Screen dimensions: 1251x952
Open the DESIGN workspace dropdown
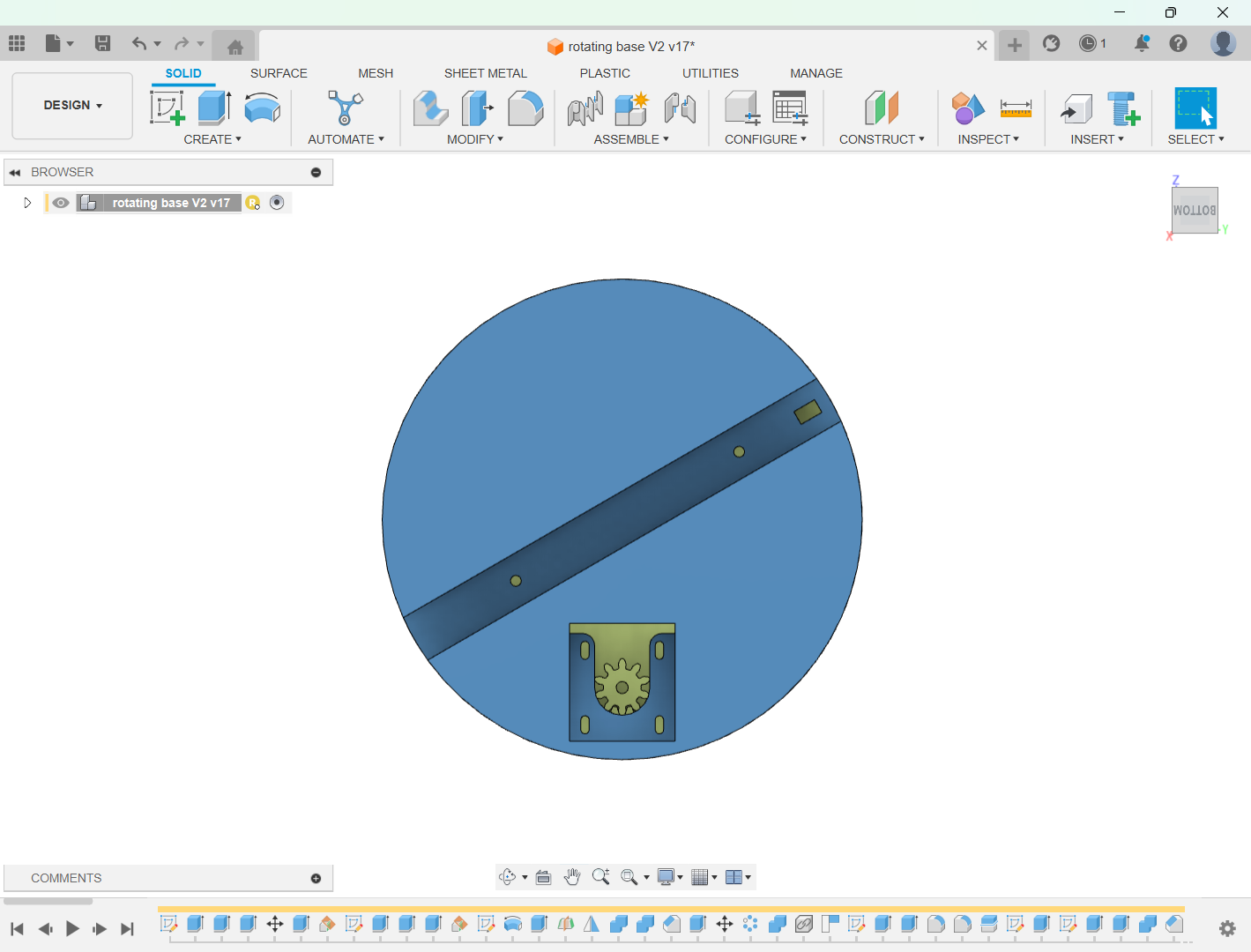coord(72,106)
